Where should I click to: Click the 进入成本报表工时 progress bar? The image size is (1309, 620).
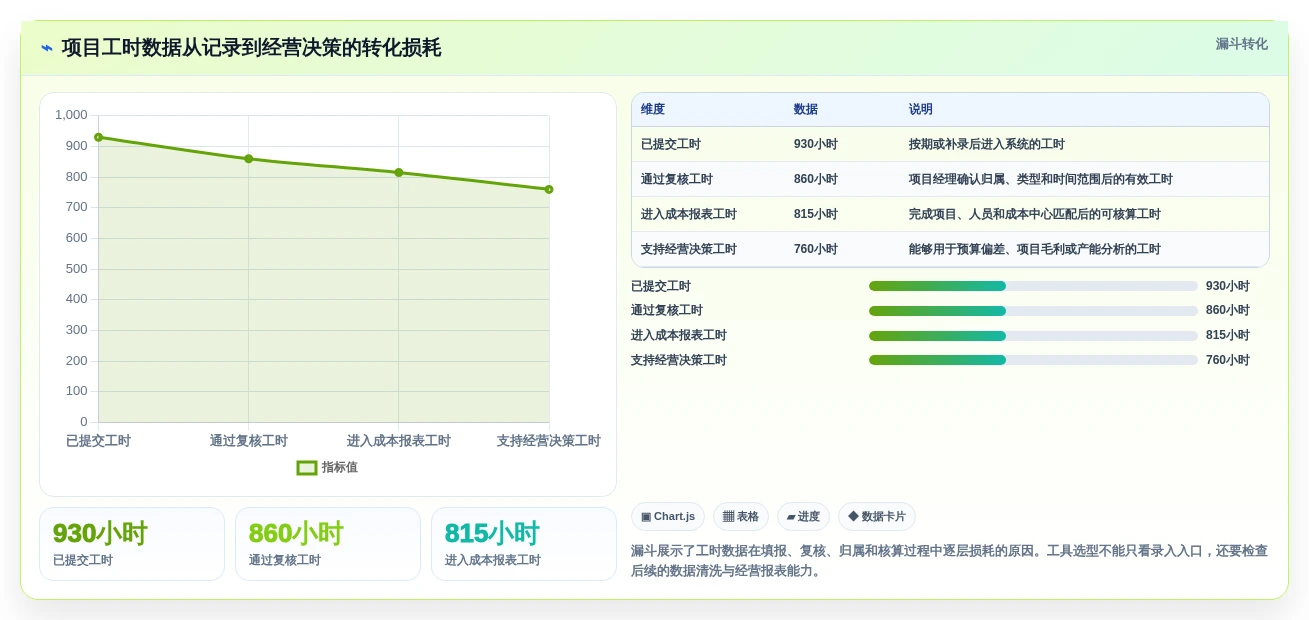[x=1033, y=336]
